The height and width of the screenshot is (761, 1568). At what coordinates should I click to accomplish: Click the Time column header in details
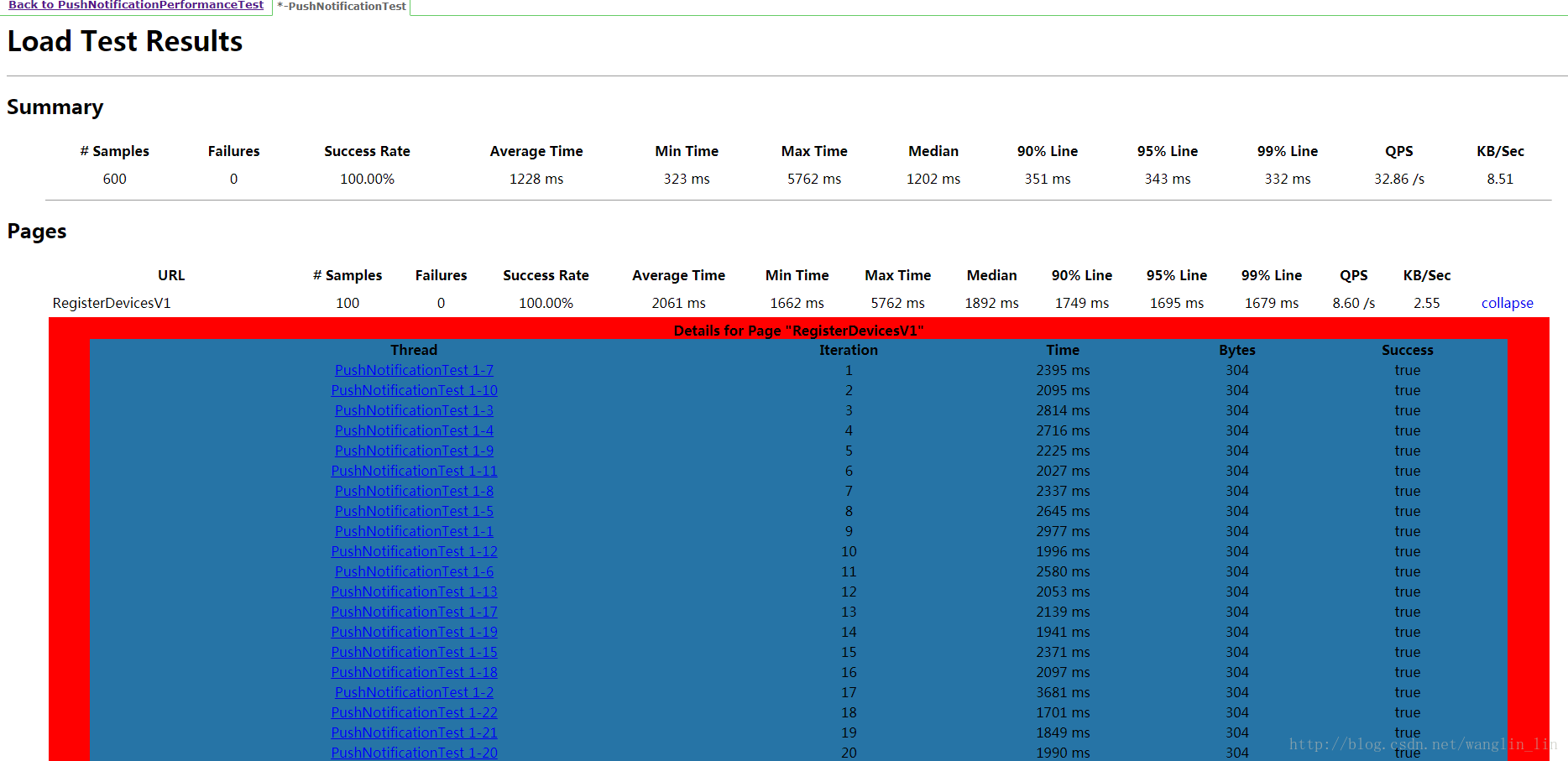pyautogui.click(x=1063, y=350)
